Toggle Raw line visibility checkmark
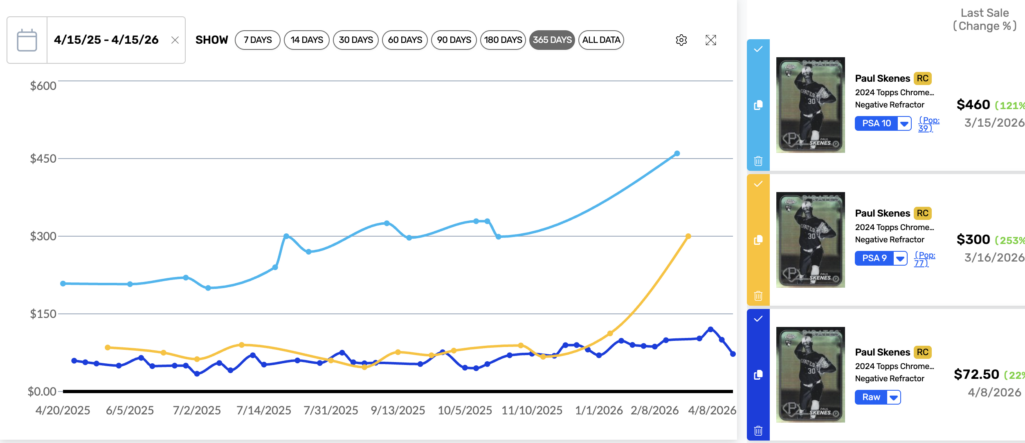This screenshot has height=443, width=1025. point(758,318)
